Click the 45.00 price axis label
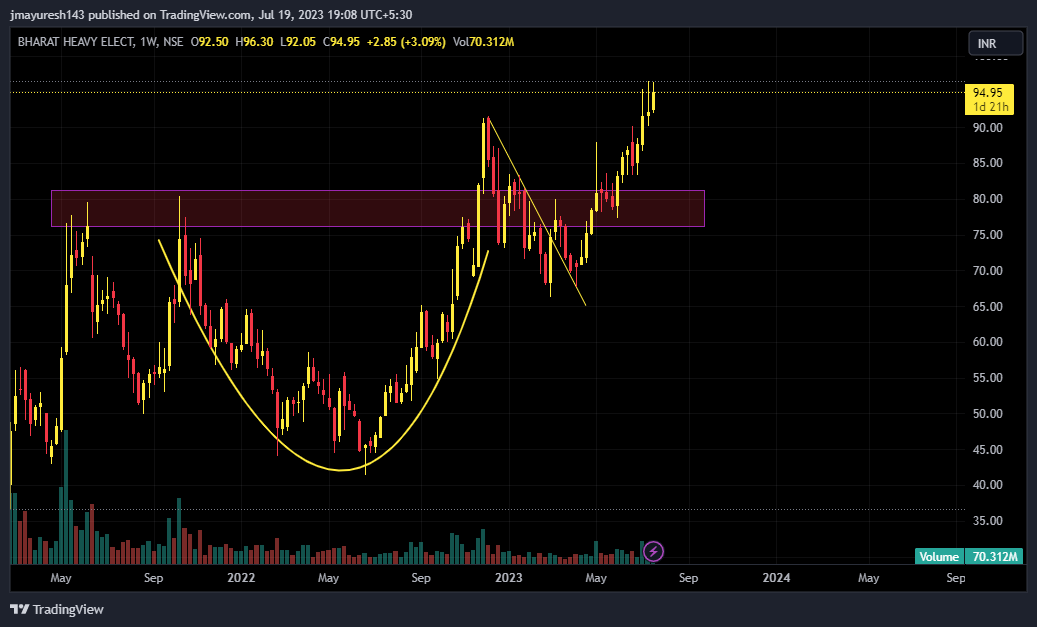The width and height of the screenshot is (1037, 627). pos(987,450)
